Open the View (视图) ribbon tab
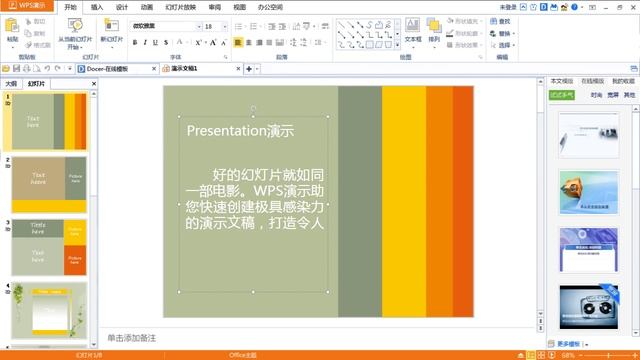Screen dimensions: 640x360 [240, 7]
